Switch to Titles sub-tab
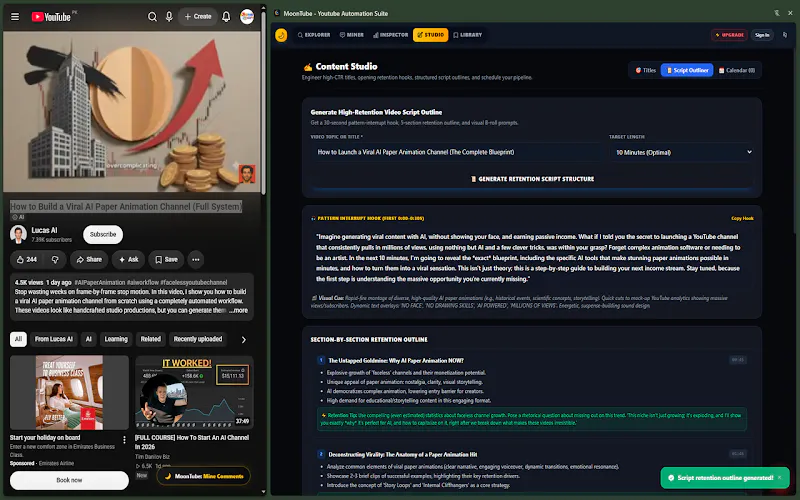 645,70
